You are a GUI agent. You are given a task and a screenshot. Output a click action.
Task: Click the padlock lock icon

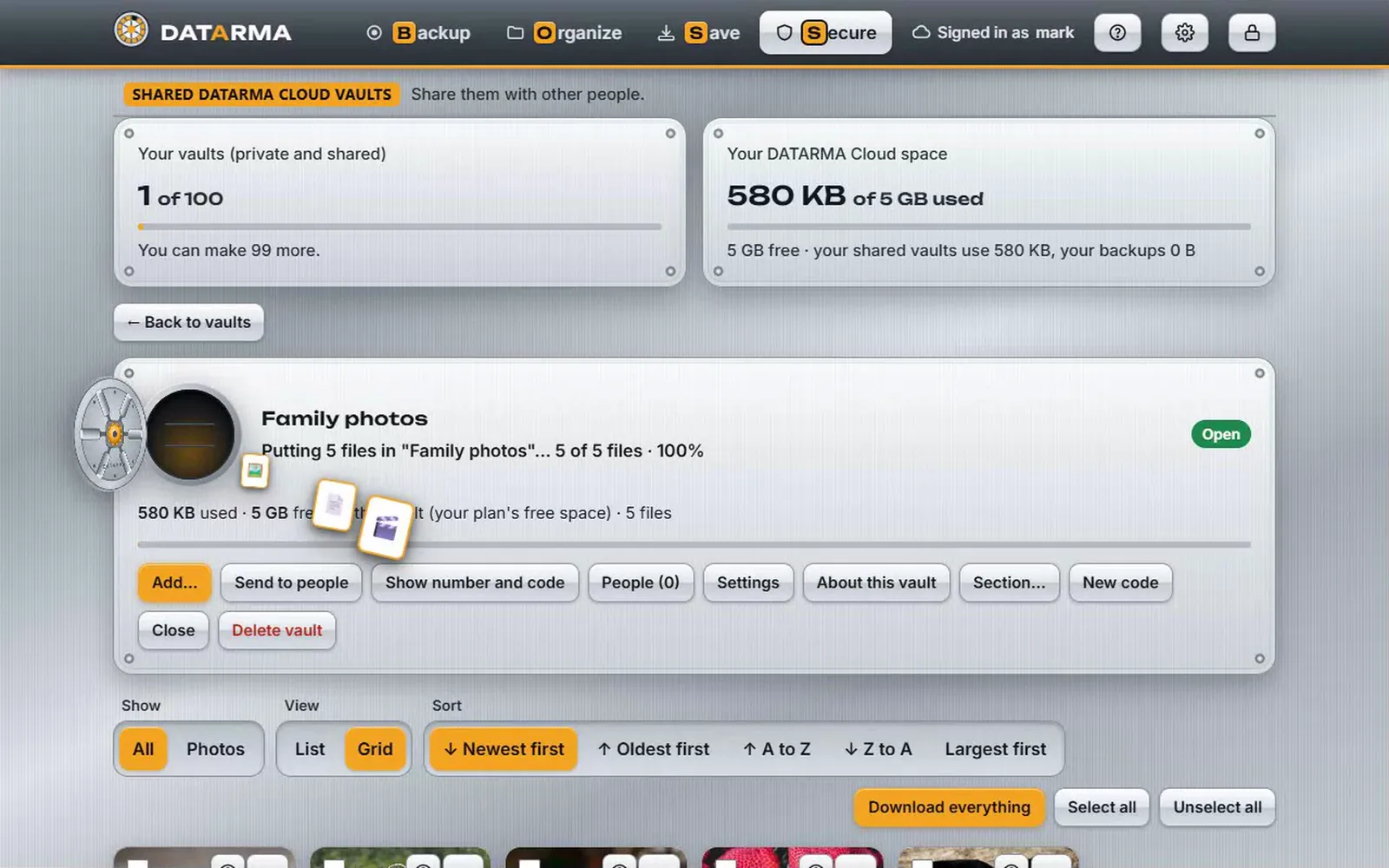click(1252, 33)
